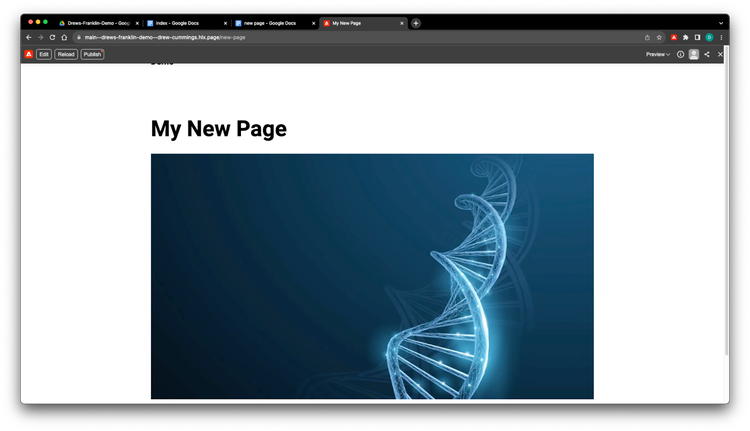This screenshot has width=750, height=431.
Task: Click the page vertical scrollbar
Action: [x=727, y=201]
